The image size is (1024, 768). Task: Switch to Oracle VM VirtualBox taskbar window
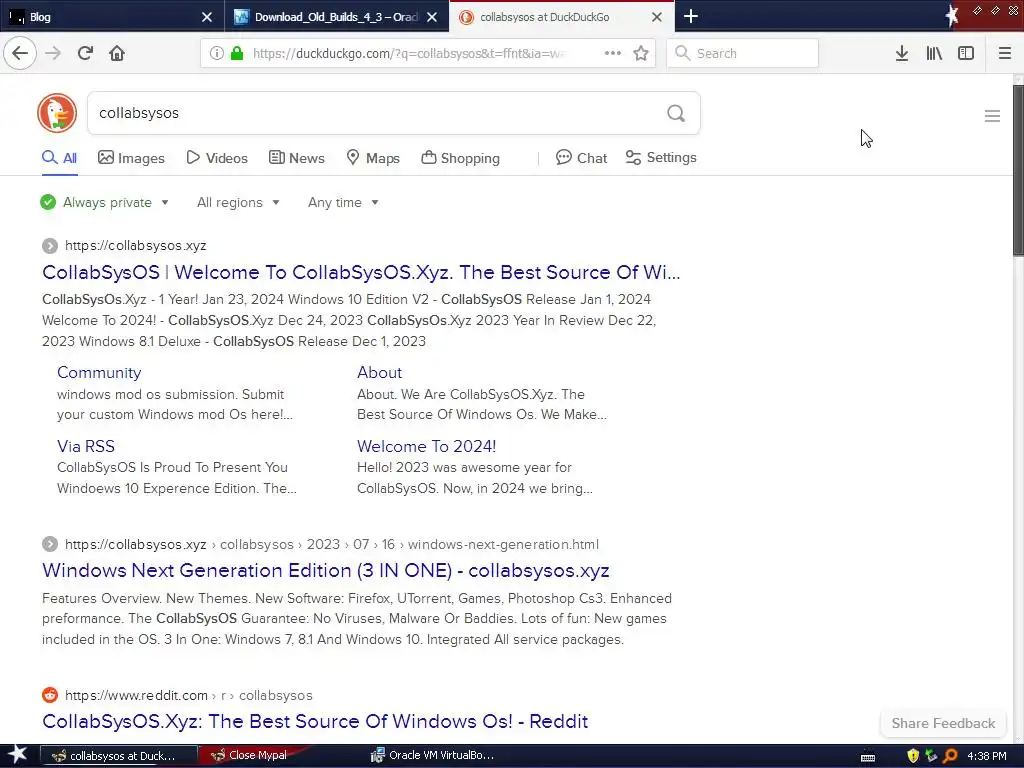[x=434, y=756]
